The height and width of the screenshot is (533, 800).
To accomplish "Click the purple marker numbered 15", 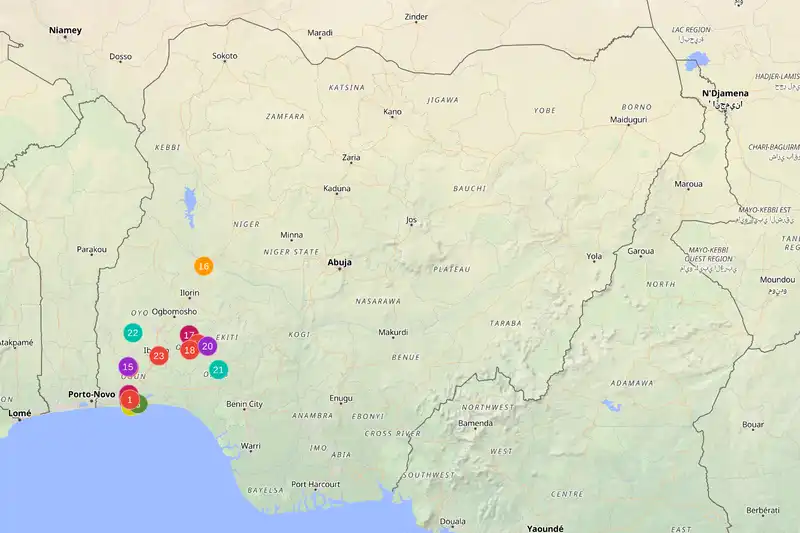I will [x=128, y=367].
